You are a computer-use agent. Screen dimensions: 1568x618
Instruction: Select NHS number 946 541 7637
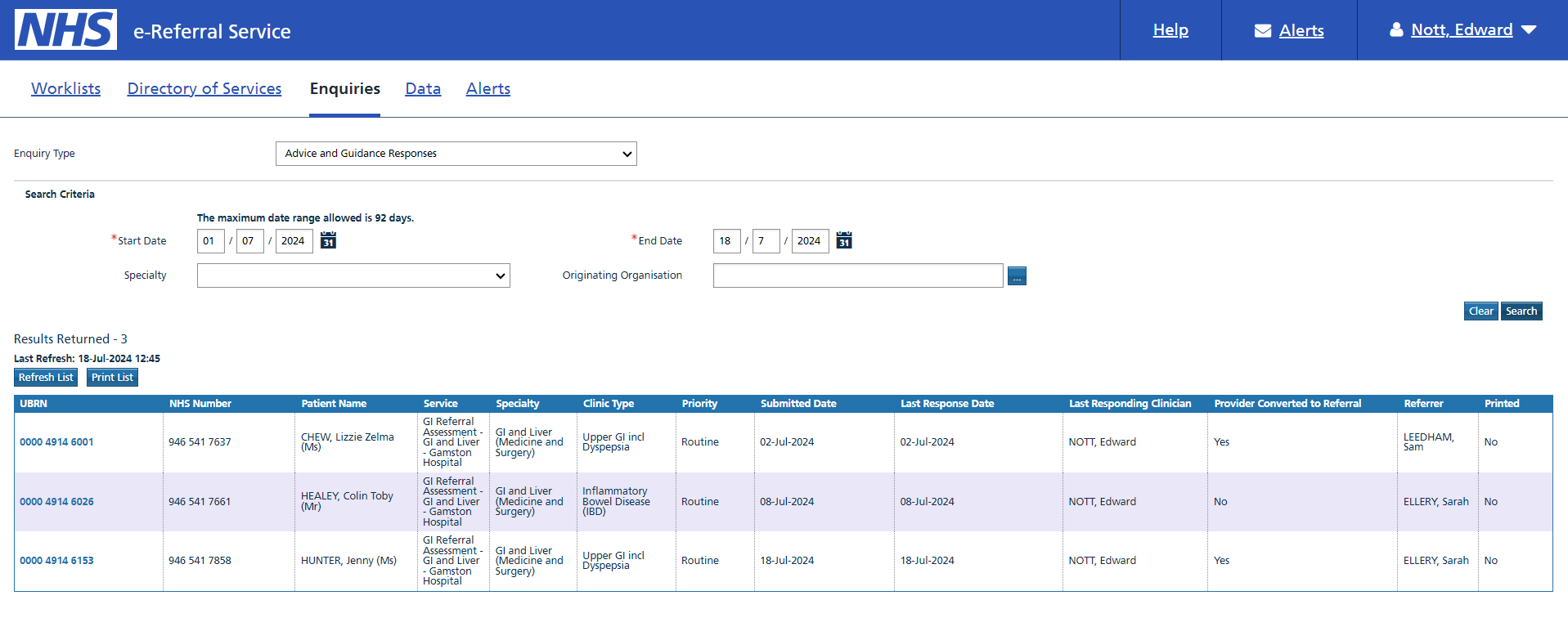200,442
